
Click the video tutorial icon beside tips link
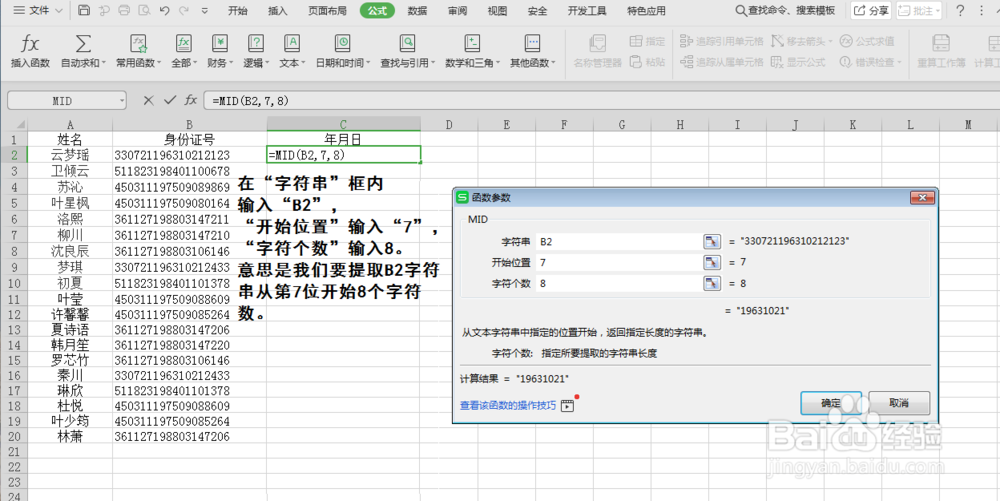click(x=568, y=405)
